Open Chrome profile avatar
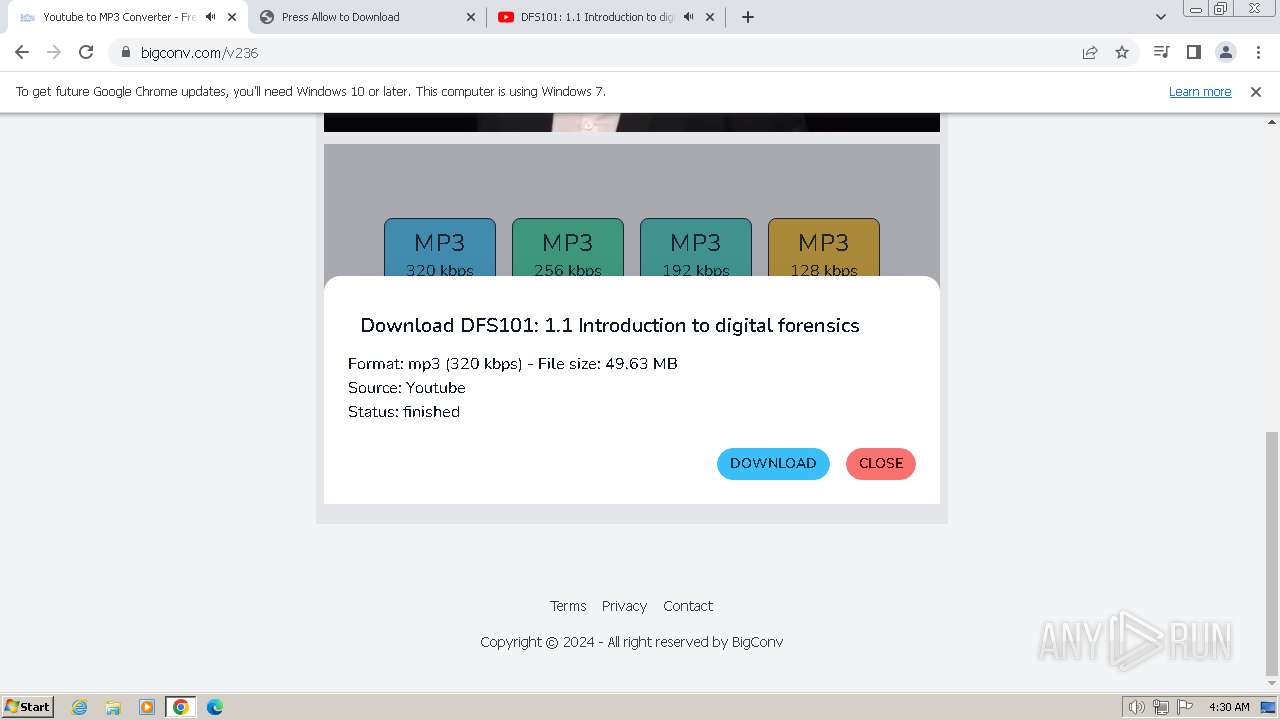1280x720 pixels. point(1225,52)
